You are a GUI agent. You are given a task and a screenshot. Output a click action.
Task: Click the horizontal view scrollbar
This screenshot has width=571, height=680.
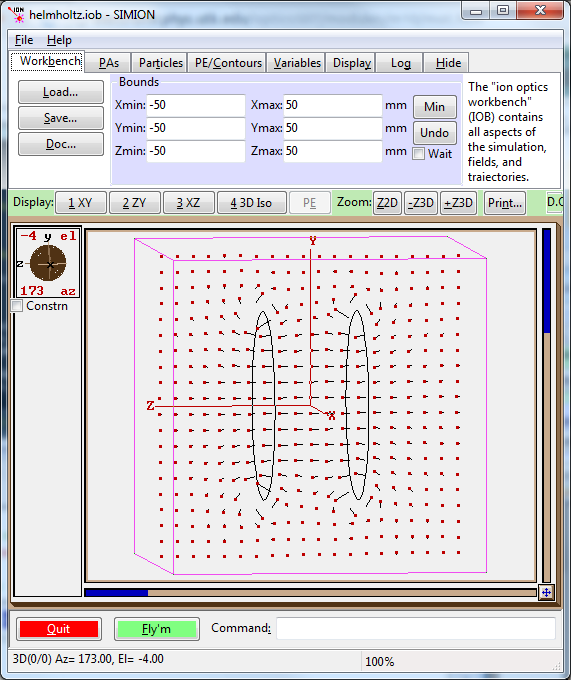click(310, 592)
